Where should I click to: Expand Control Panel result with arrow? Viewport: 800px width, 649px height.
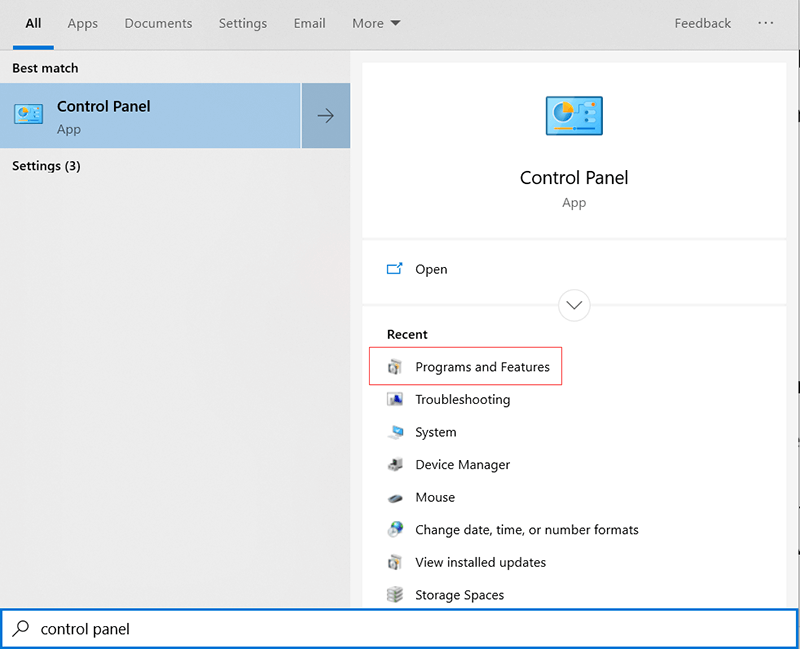pyautogui.click(x=326, y=116)
